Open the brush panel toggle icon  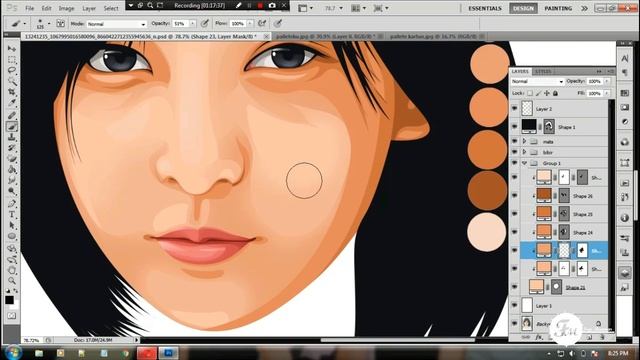point(60,24)
